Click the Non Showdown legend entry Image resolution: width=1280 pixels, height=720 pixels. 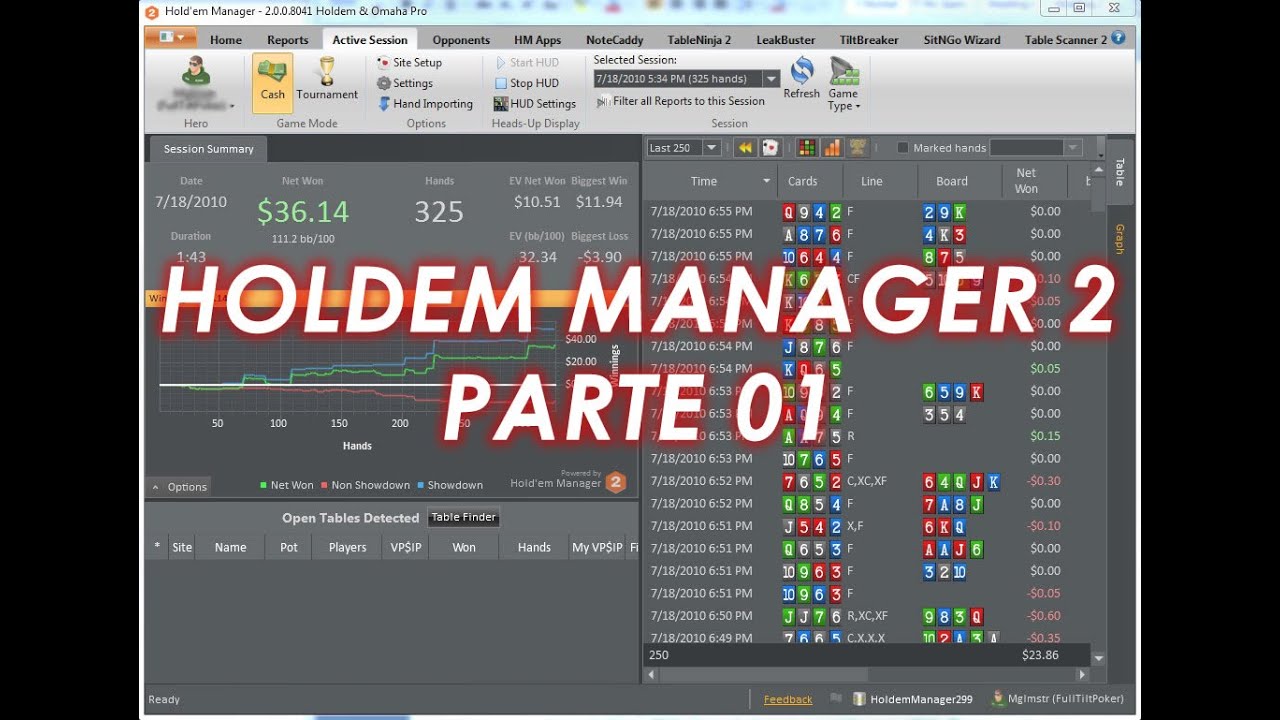(365, 485)
